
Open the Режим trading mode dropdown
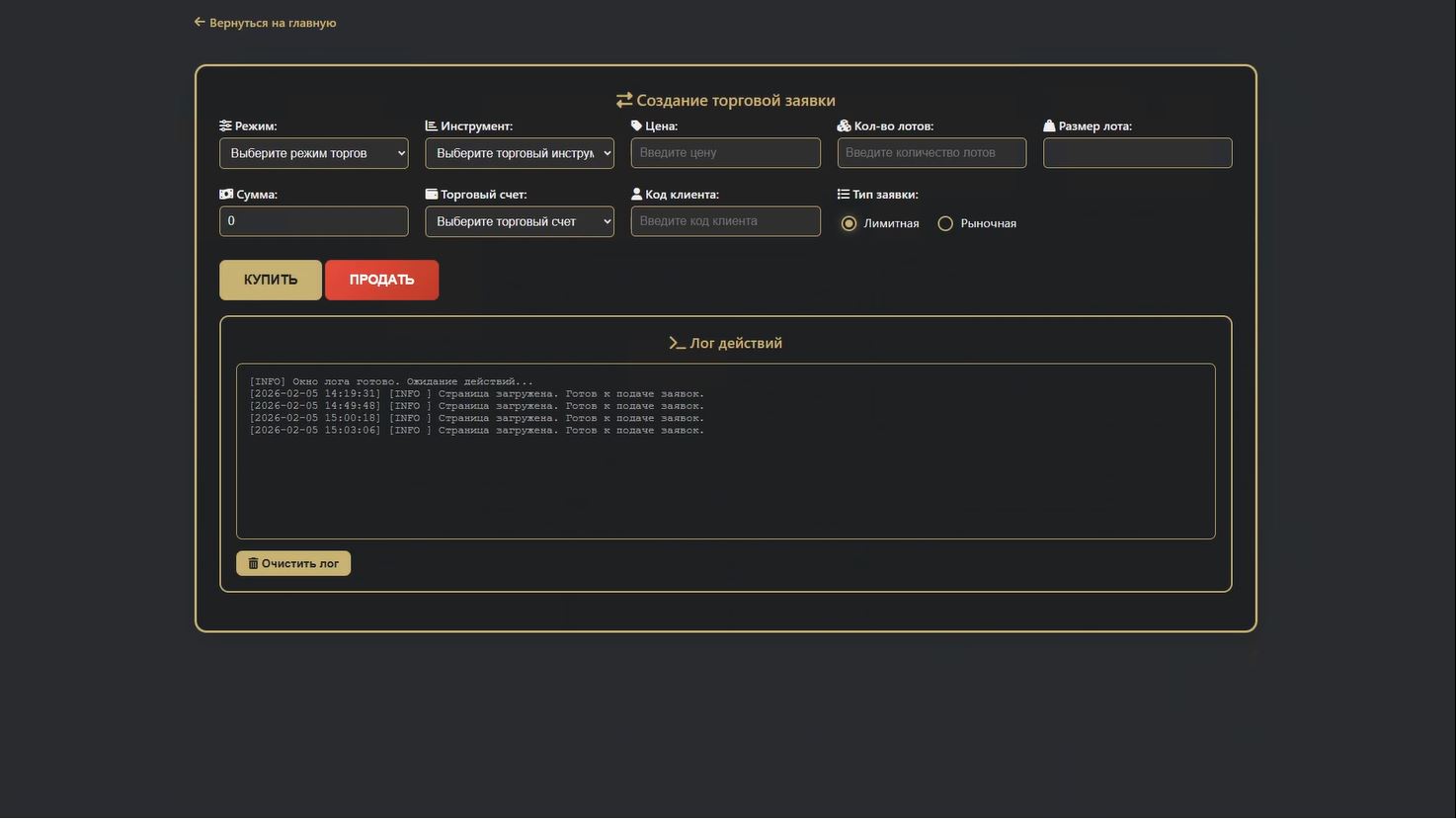[313, 153]
